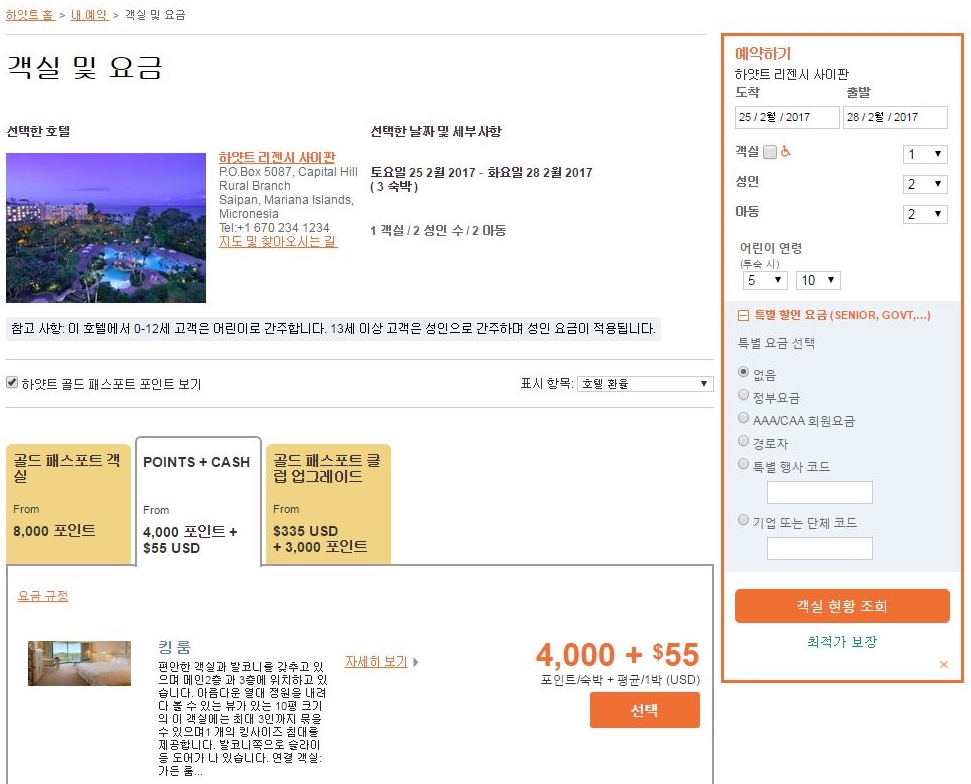The height and width of the screenshot is (784, 971).
Task: Click the 킹 룸 room photo thumbnail
Action: point(79,663)
